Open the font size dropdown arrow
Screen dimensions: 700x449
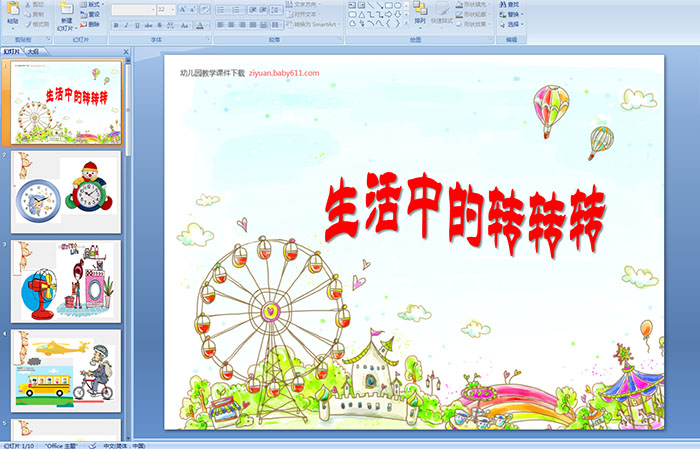click(x=173, y=9)
